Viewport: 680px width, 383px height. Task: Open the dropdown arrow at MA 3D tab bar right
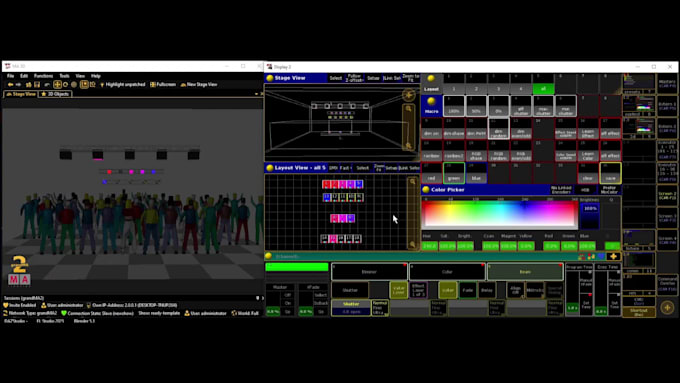(256, 94)
